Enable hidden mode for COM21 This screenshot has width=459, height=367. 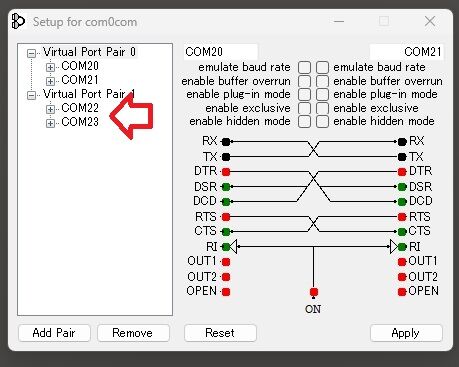pos(322,121)
